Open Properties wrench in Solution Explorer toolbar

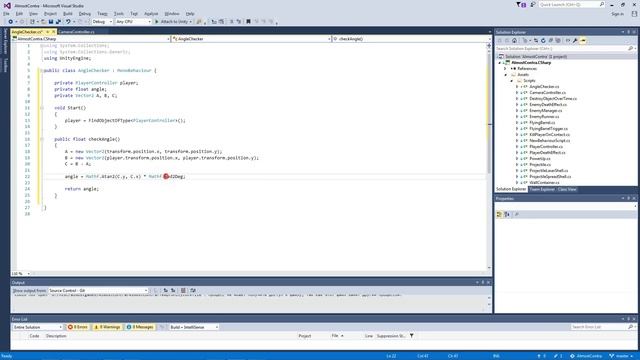tap(575, 40)
